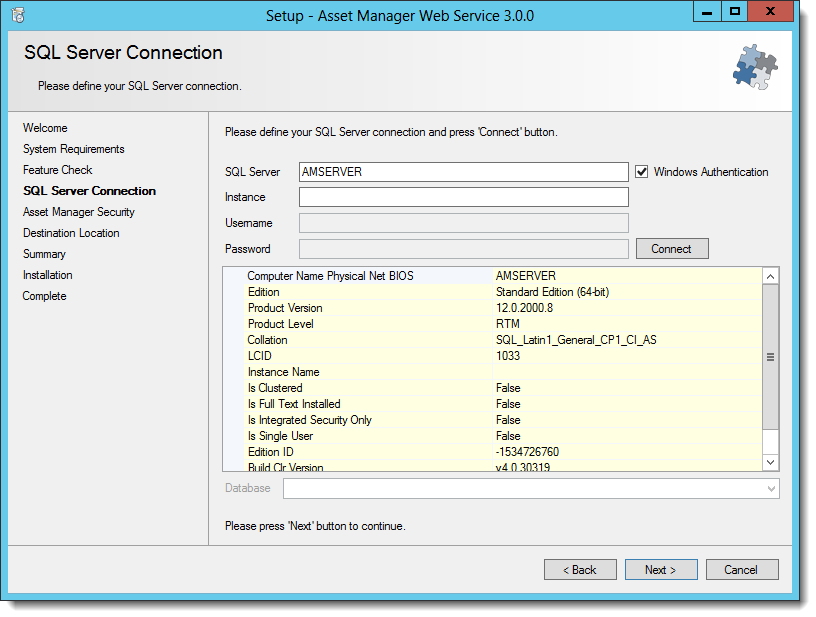The image size is (816, 617).
Task: Select the SQL Server Connection step
Action: point(90,191)
